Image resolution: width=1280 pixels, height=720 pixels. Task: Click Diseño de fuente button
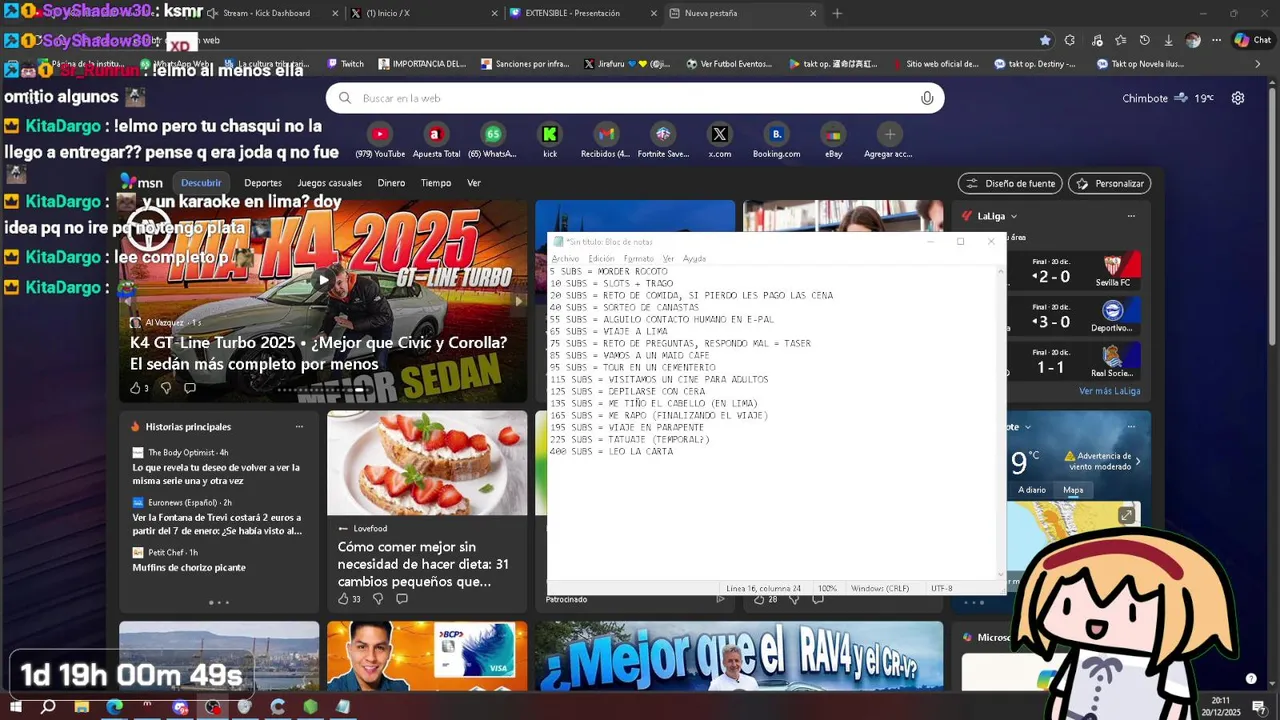tap(1010, 184)
